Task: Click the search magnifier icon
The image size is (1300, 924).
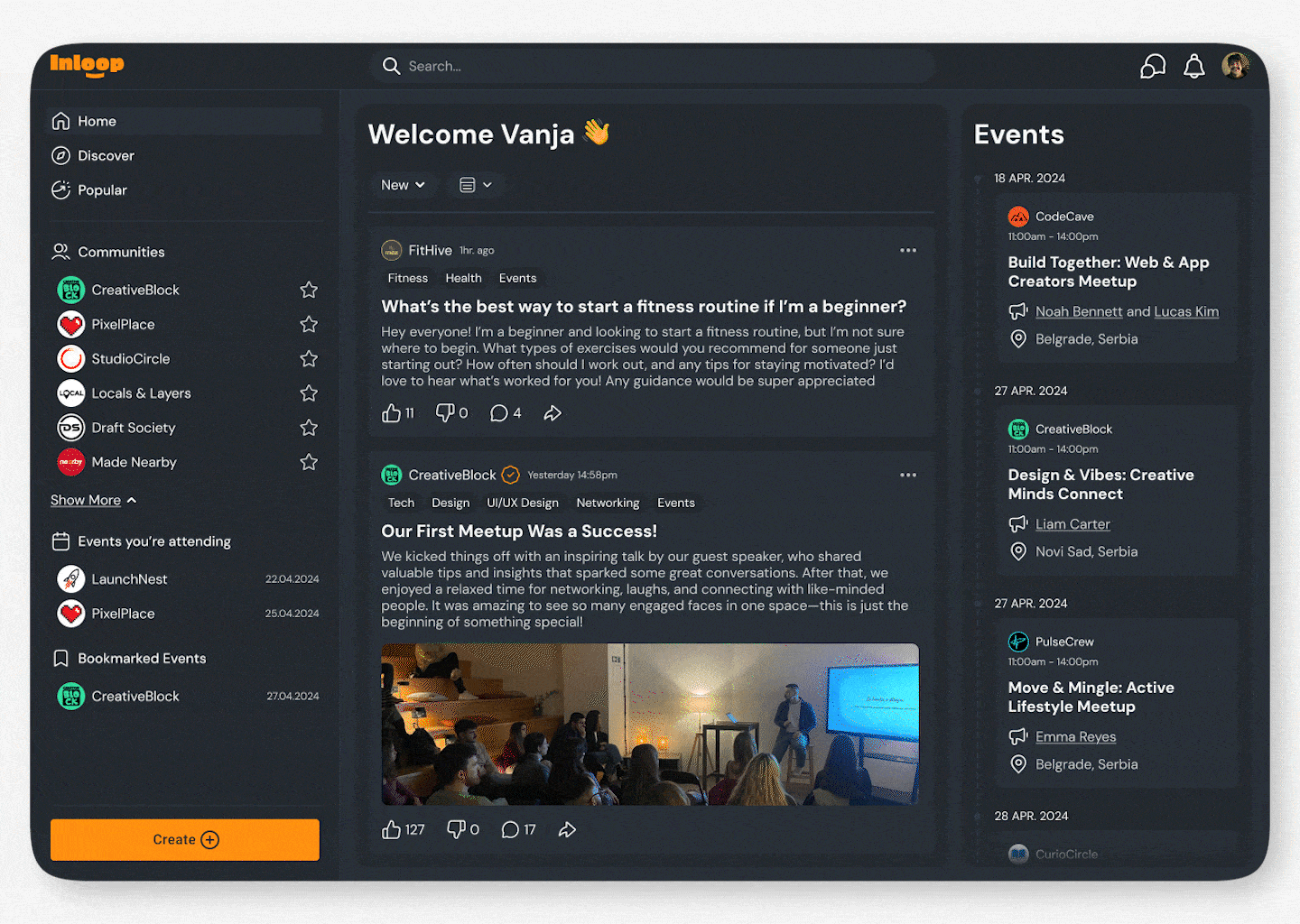Action: point(391,66)
